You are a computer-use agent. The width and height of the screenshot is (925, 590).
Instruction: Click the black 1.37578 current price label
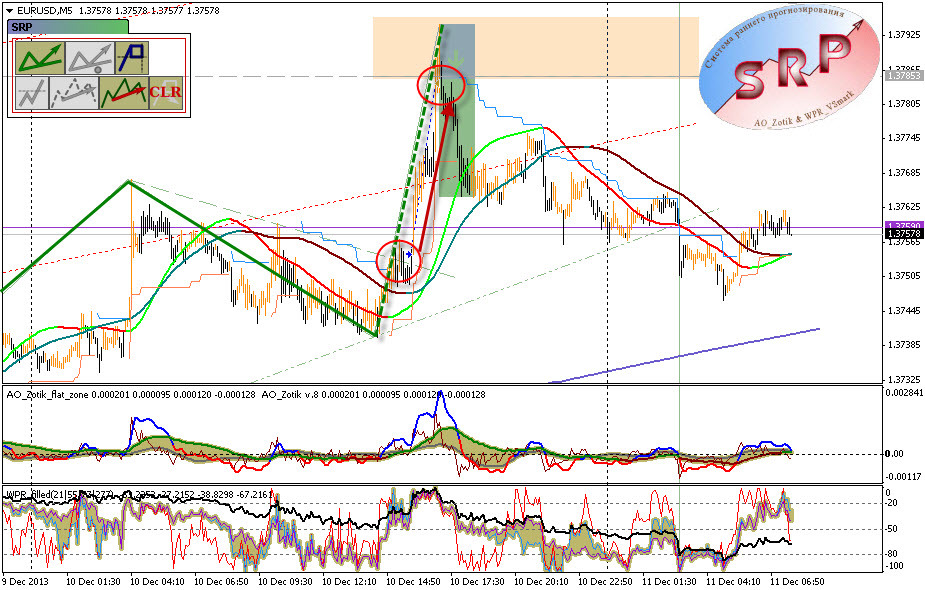[x=904, y=234]
